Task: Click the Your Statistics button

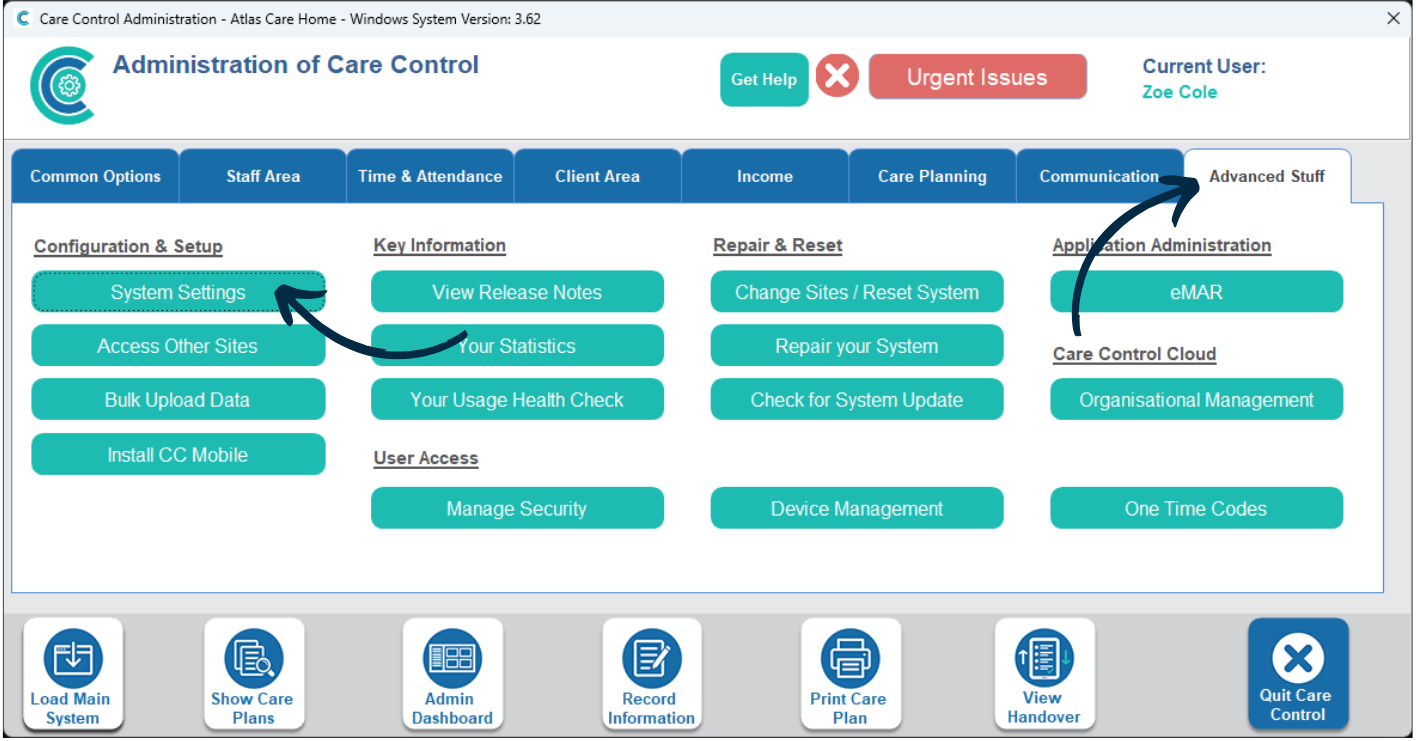Action: [517, 346]
